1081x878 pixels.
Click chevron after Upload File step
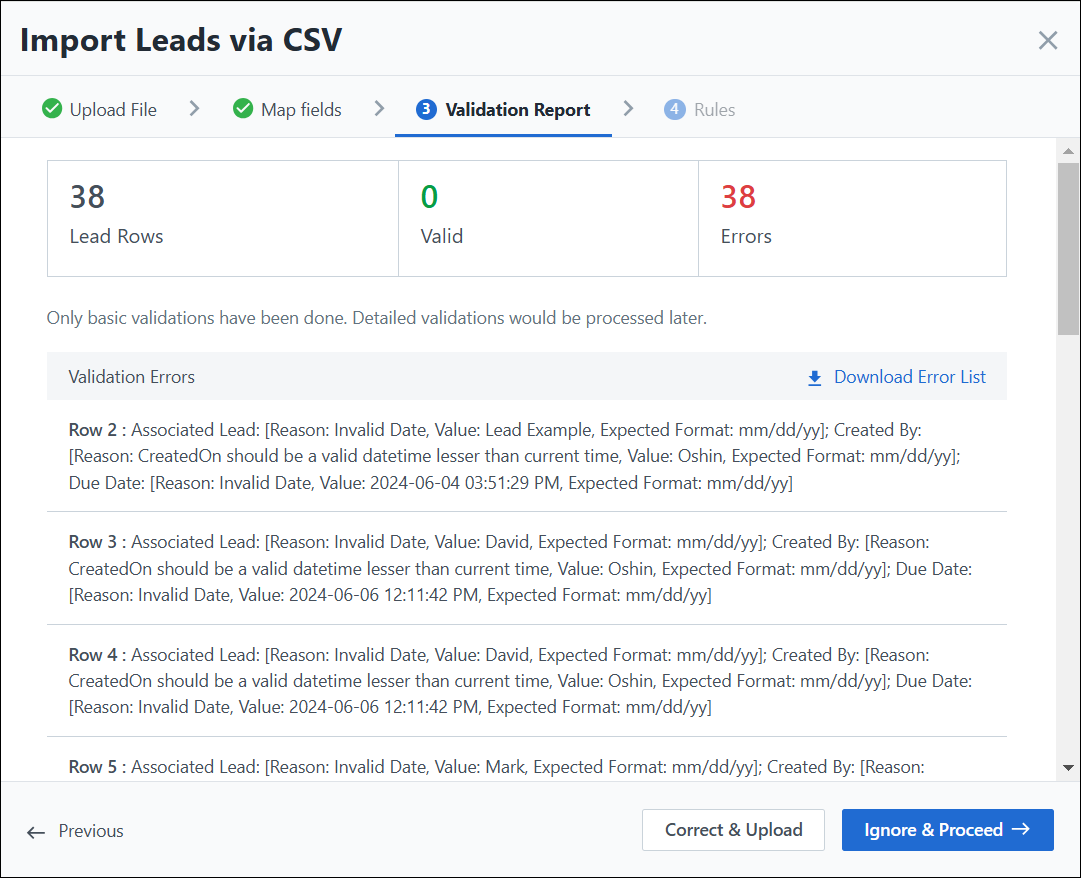pos(194,109)
